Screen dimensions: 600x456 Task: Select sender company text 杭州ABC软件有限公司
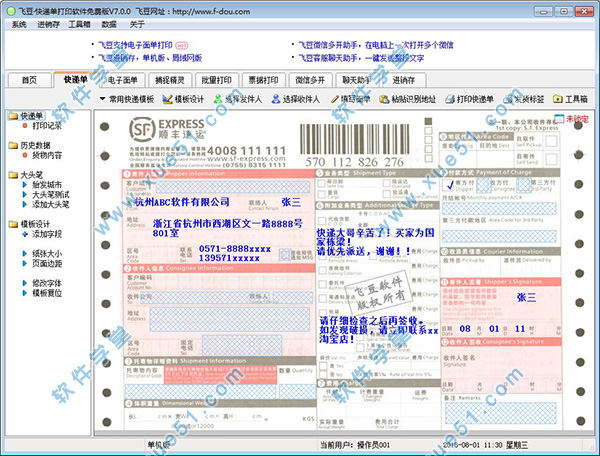(182, 202)
